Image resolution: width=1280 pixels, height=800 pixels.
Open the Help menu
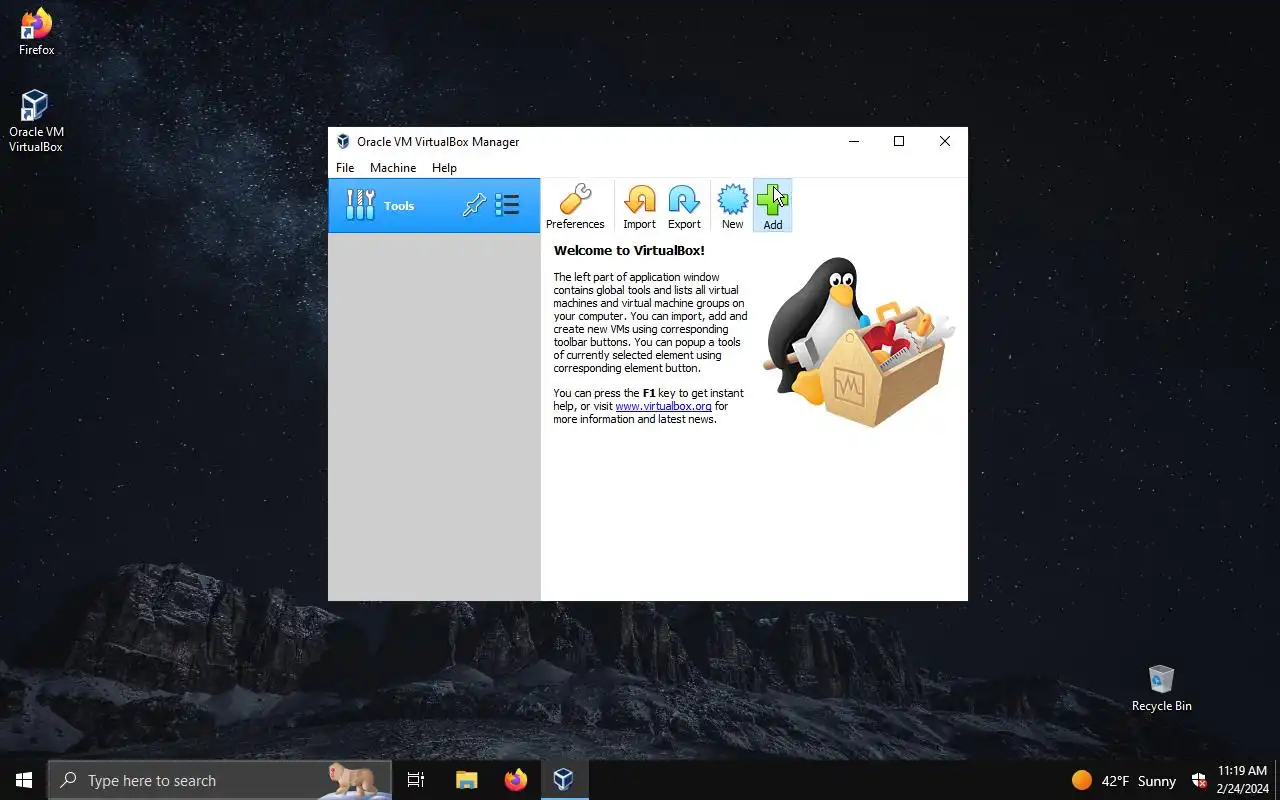click(444, 168)
